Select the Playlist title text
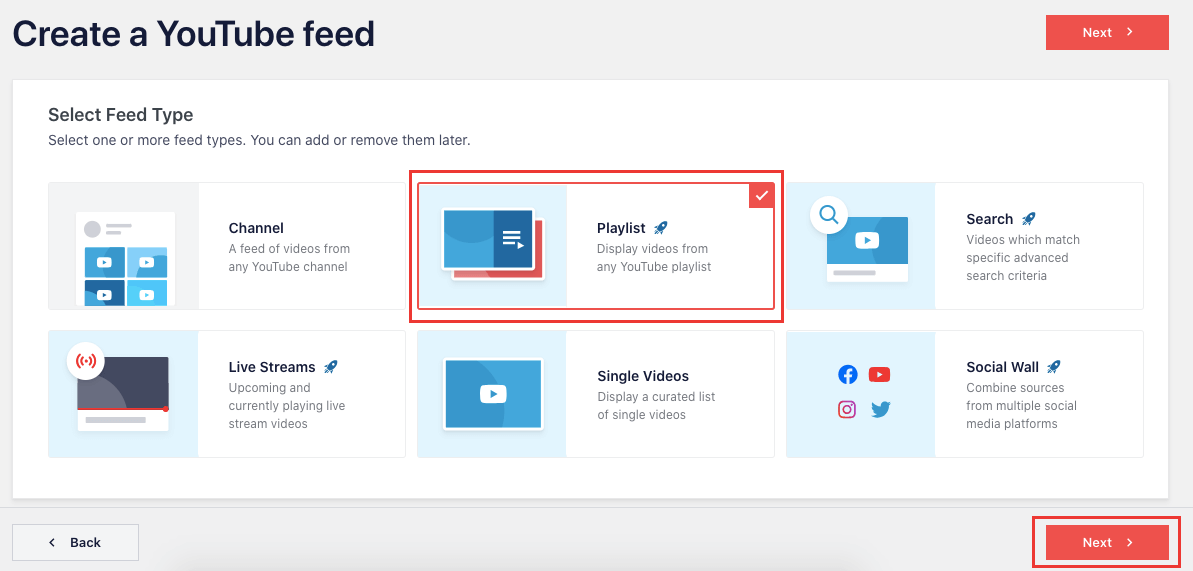1193x571 pixels. coord(621,228)
